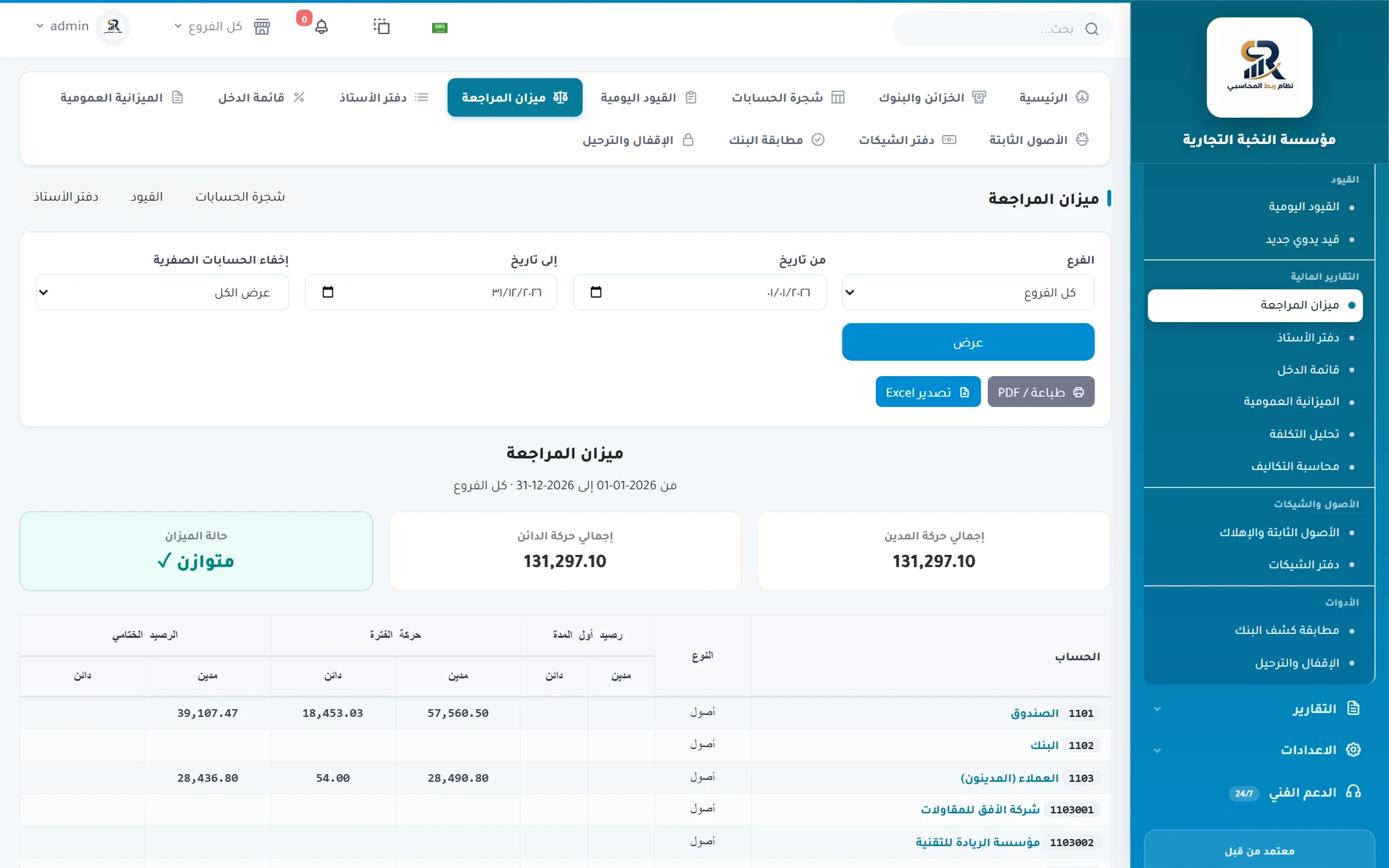Click the دفتر الشيكات cheque icon
This screenshot has height=868, width=1389.
point(949,140)
